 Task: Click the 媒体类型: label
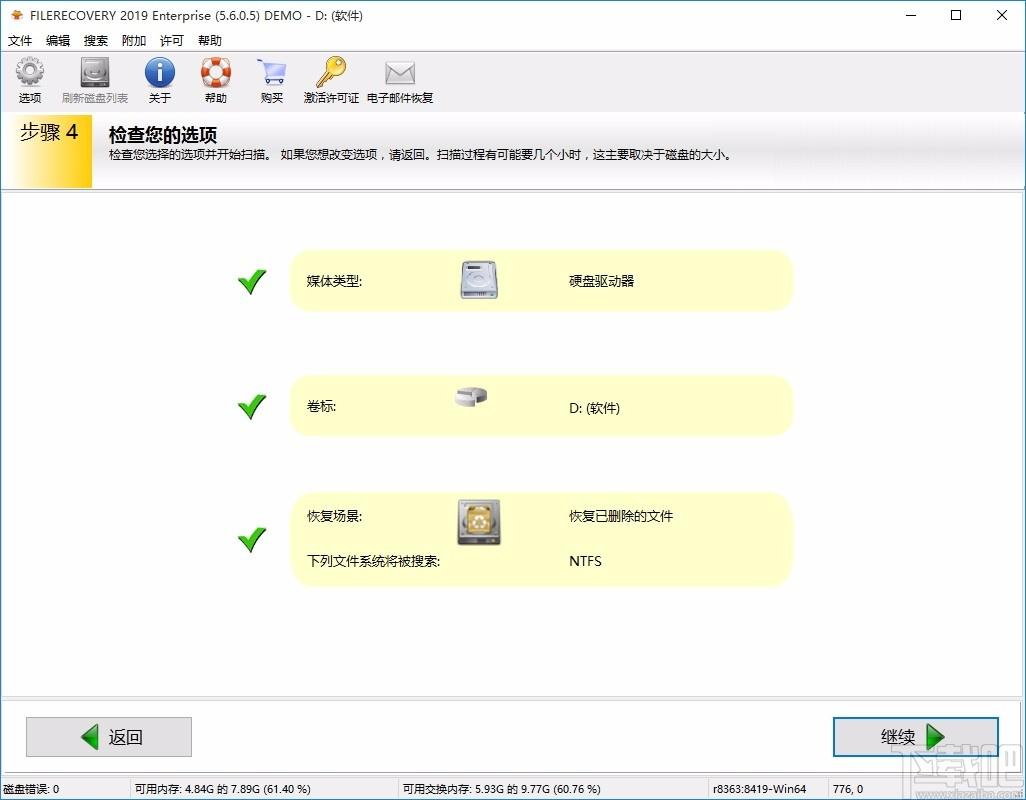click(334, 281)
